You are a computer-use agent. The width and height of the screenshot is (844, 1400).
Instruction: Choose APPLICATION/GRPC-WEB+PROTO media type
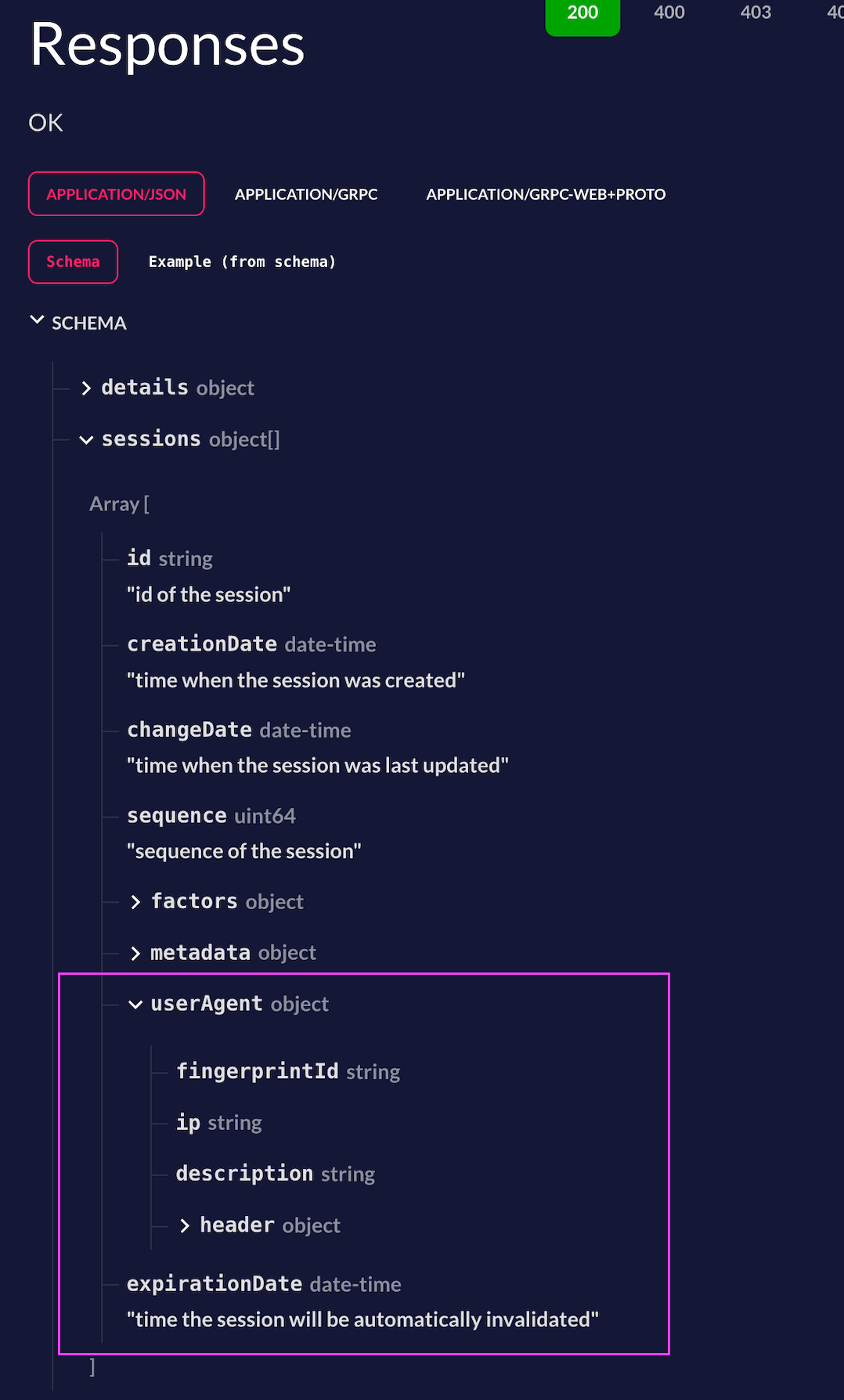(546, 194)
